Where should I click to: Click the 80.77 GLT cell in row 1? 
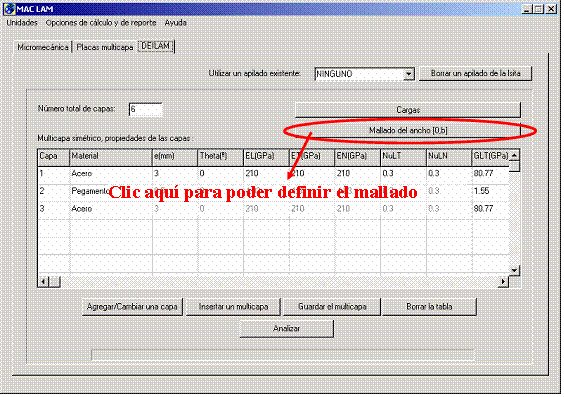click(x=491, y=174)
